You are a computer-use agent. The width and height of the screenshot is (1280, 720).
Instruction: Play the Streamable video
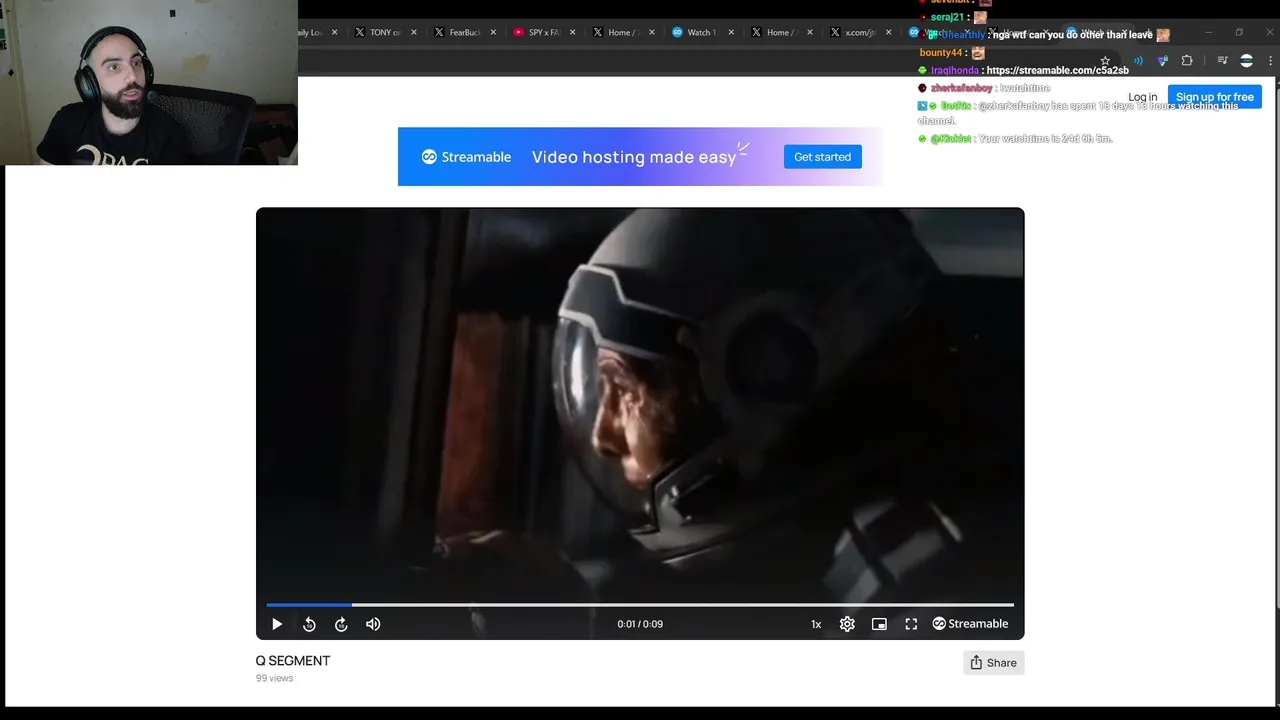(277, 624)
